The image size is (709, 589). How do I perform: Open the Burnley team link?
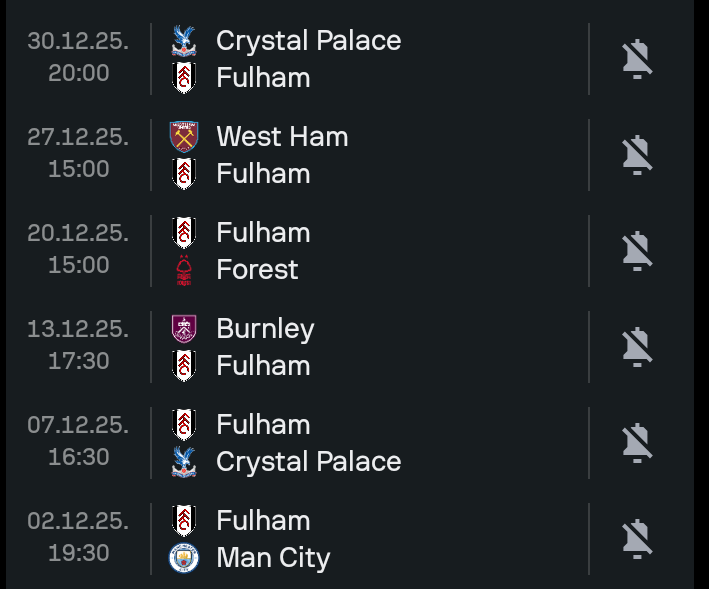[x=265, y=329]
